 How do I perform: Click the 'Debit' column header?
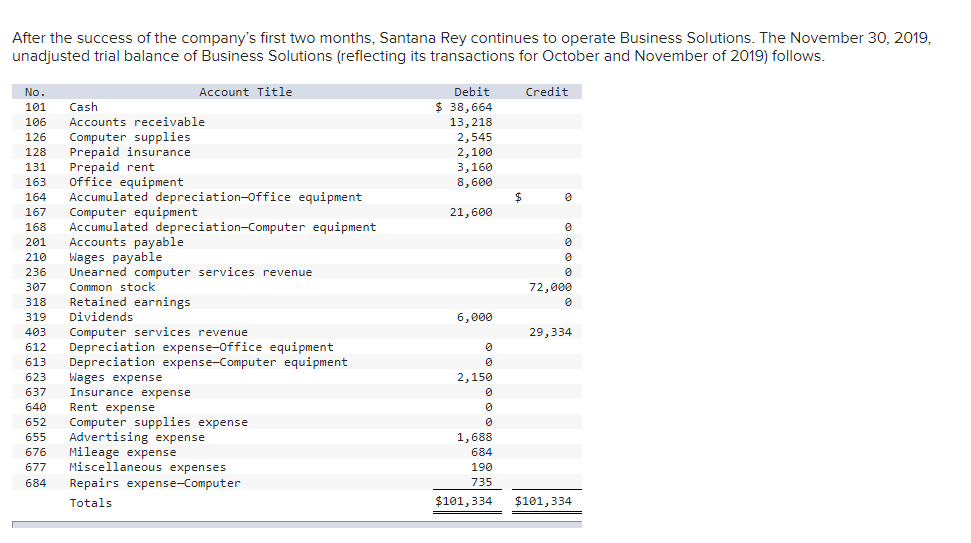[471, 92]
